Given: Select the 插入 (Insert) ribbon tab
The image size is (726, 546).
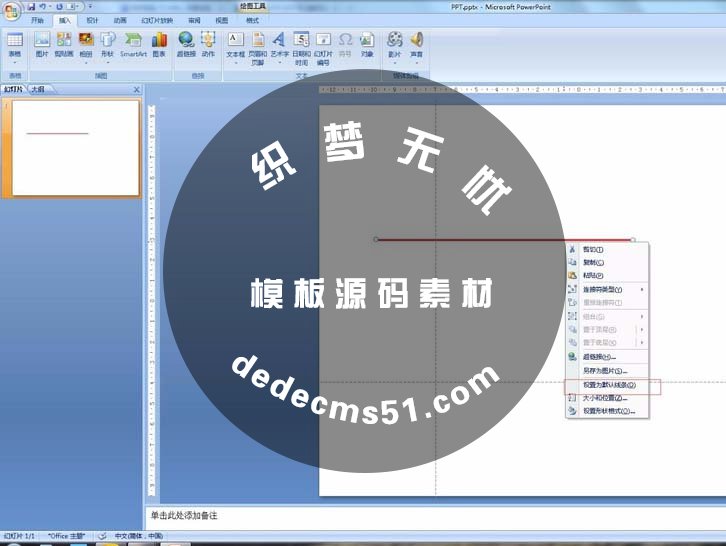Looking at the screenshot, I should tap(65, 20).
